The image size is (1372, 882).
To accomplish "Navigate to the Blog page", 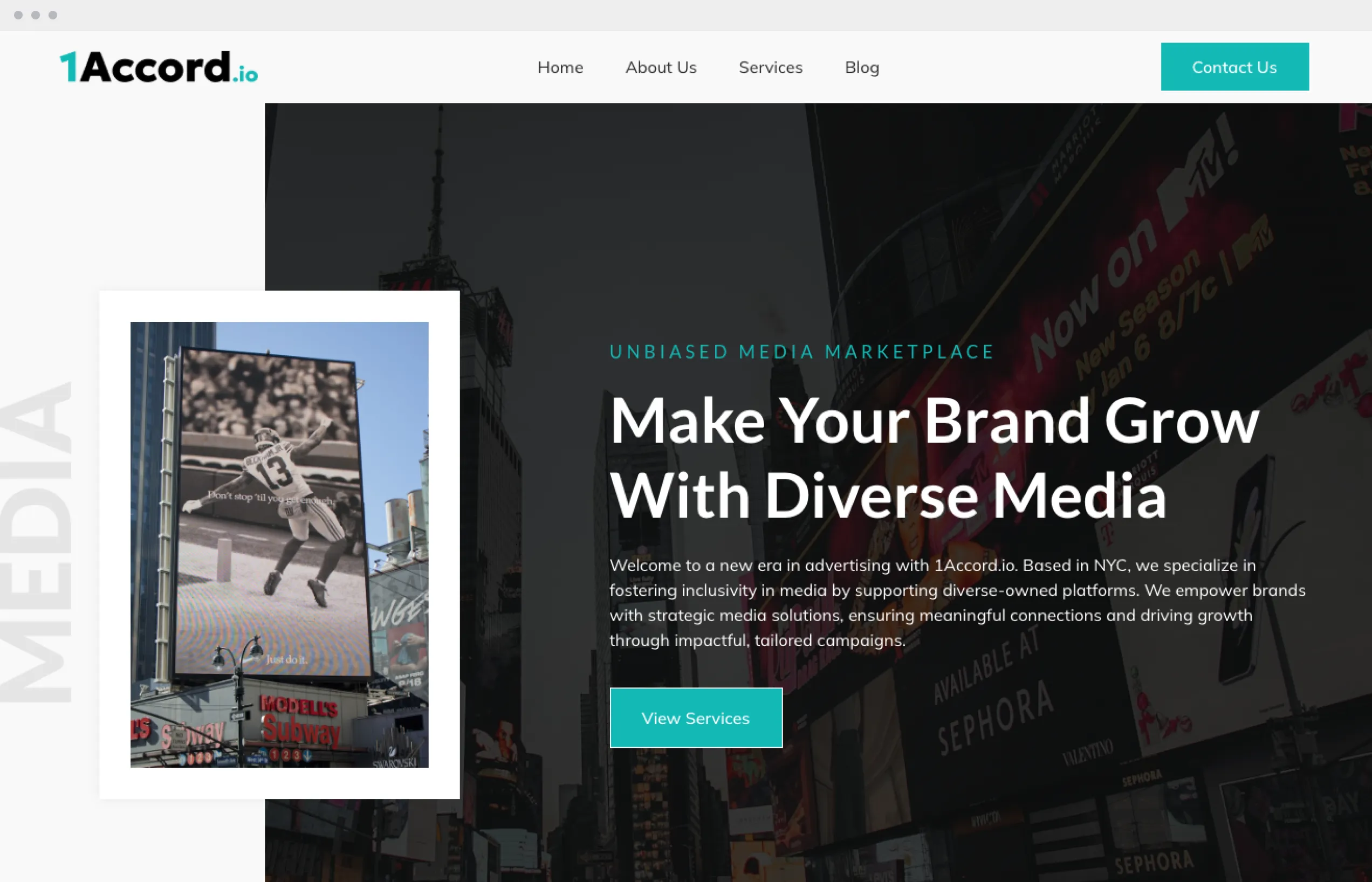I will click(862, 67).
